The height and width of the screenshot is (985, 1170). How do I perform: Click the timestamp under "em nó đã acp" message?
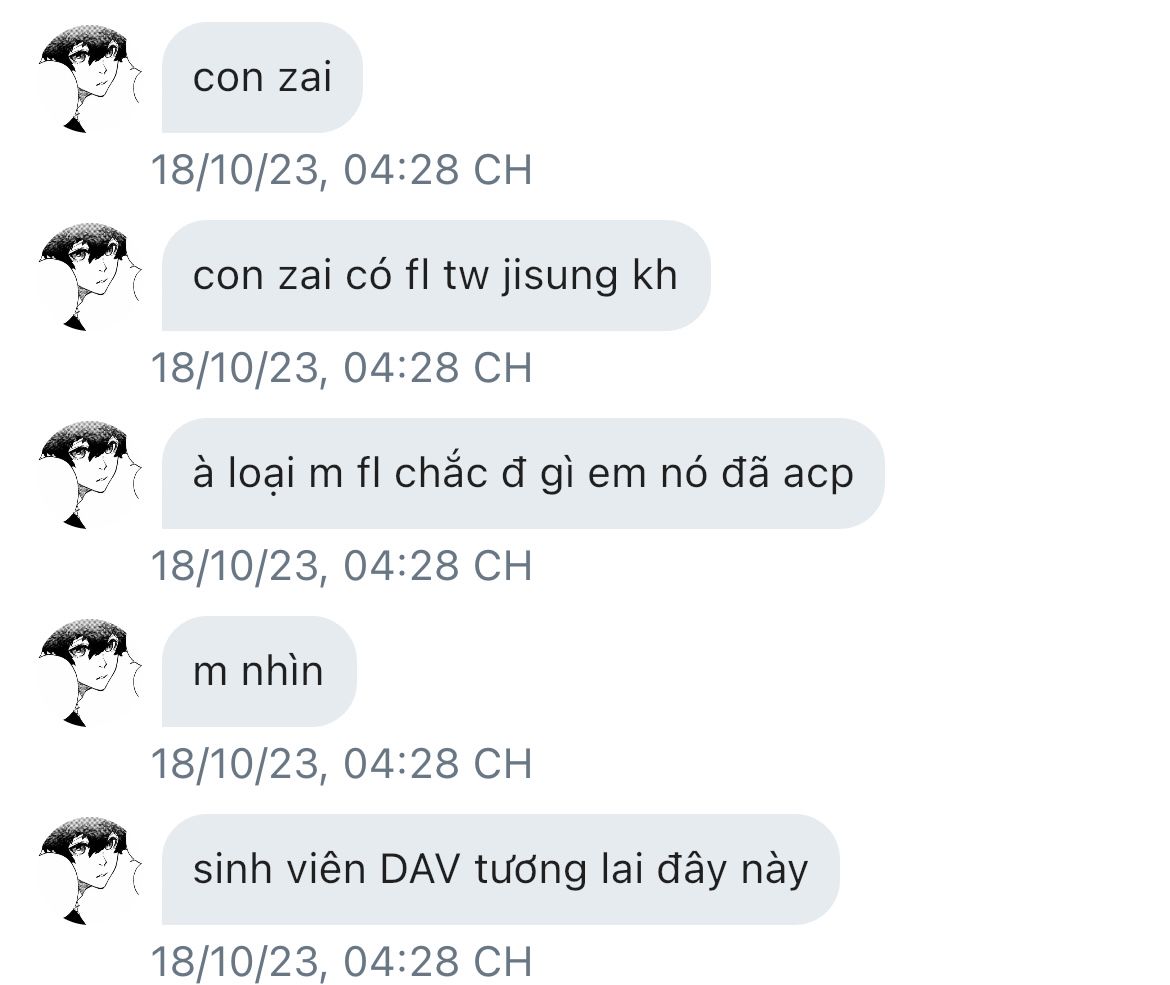pyautogui.click(x=342, y=565)
